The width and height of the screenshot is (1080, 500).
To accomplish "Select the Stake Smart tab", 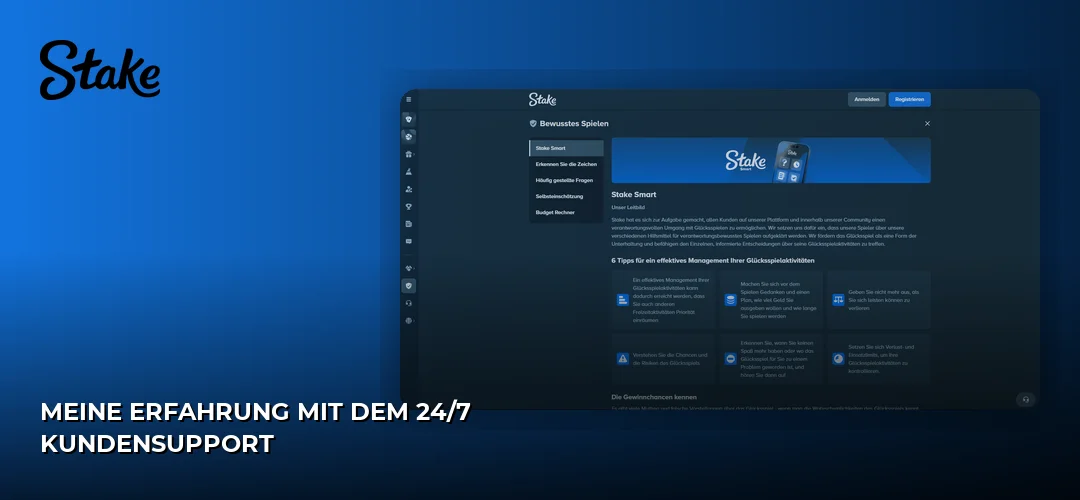I will click(x=566, y=148).
